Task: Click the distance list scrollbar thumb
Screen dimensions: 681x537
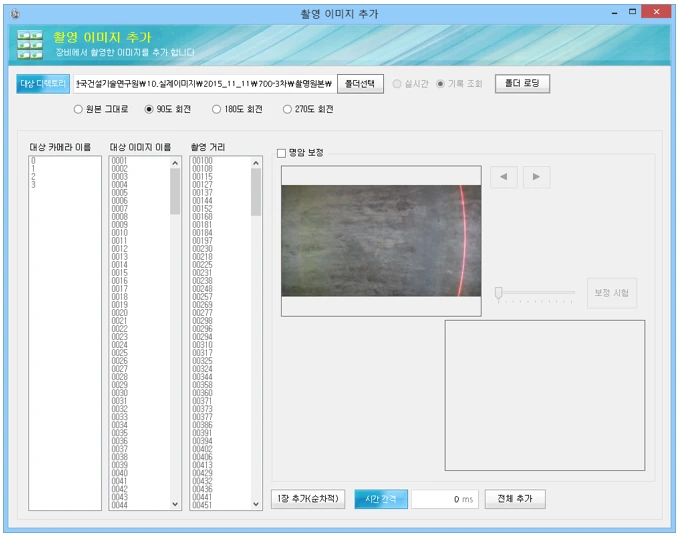Action: pos(256,192)
